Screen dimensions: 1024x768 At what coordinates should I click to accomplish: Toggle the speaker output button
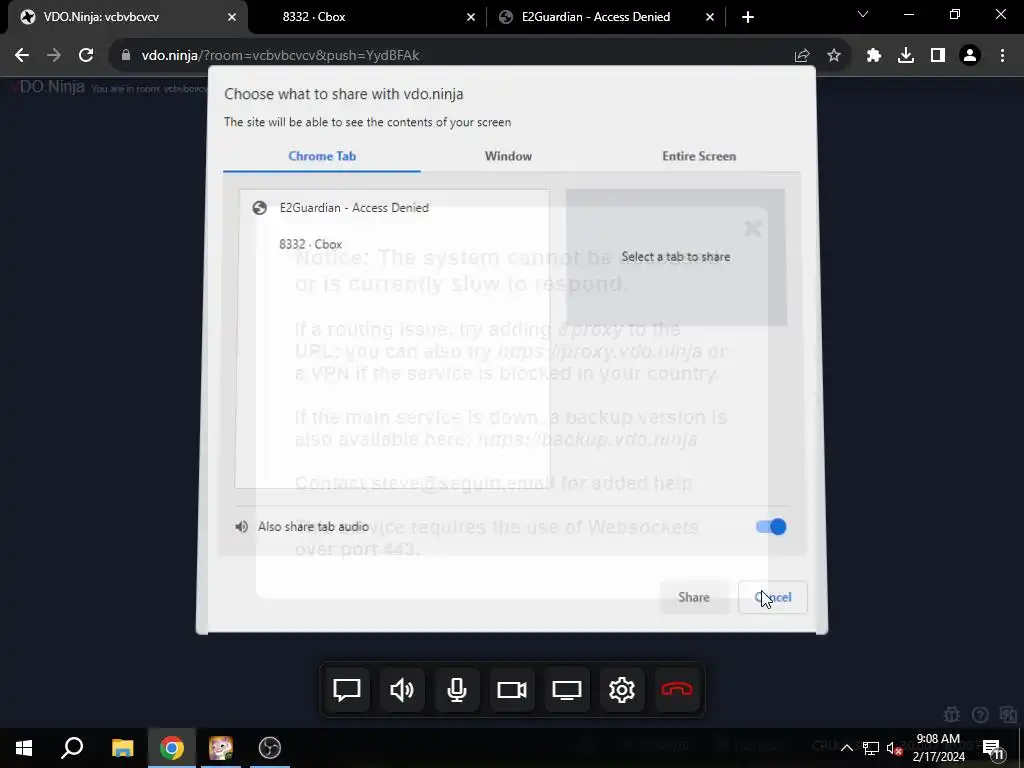(402, 690)
